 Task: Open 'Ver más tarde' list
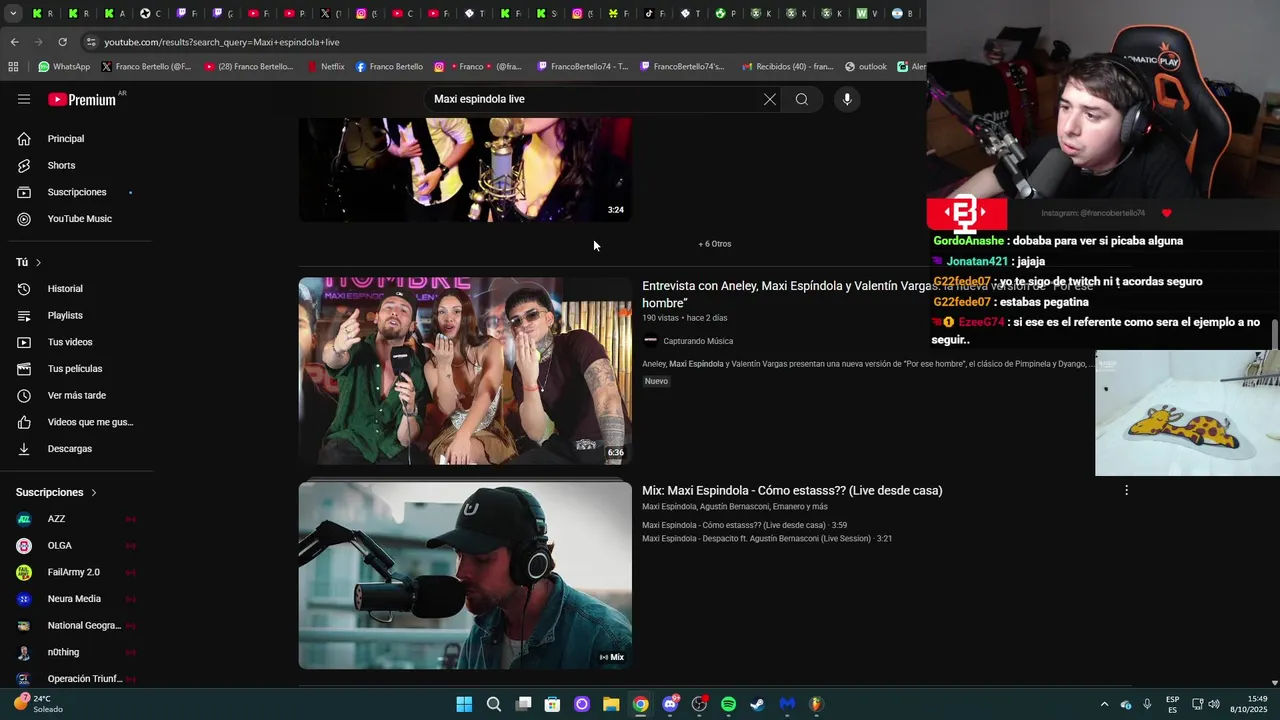(76, 395)
